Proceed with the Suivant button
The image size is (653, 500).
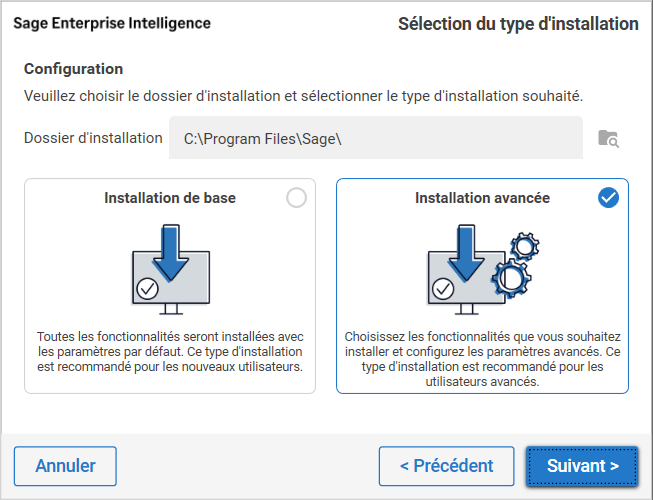(x=582, y=466)
